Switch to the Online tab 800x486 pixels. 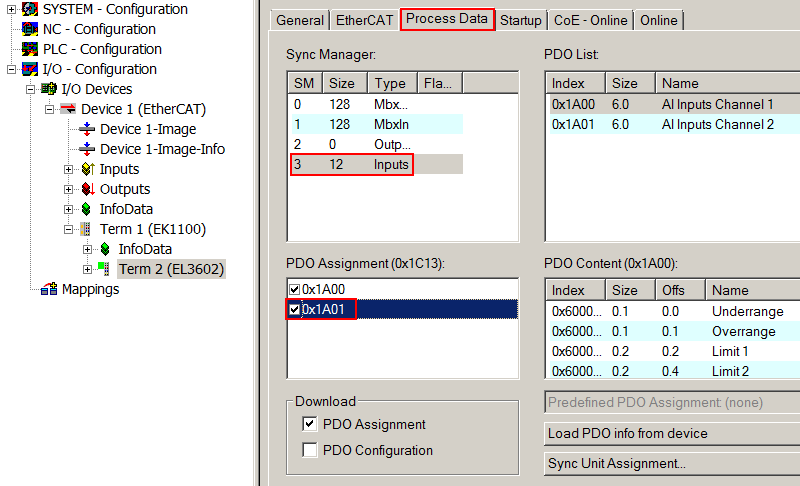[x=659, y=20]
